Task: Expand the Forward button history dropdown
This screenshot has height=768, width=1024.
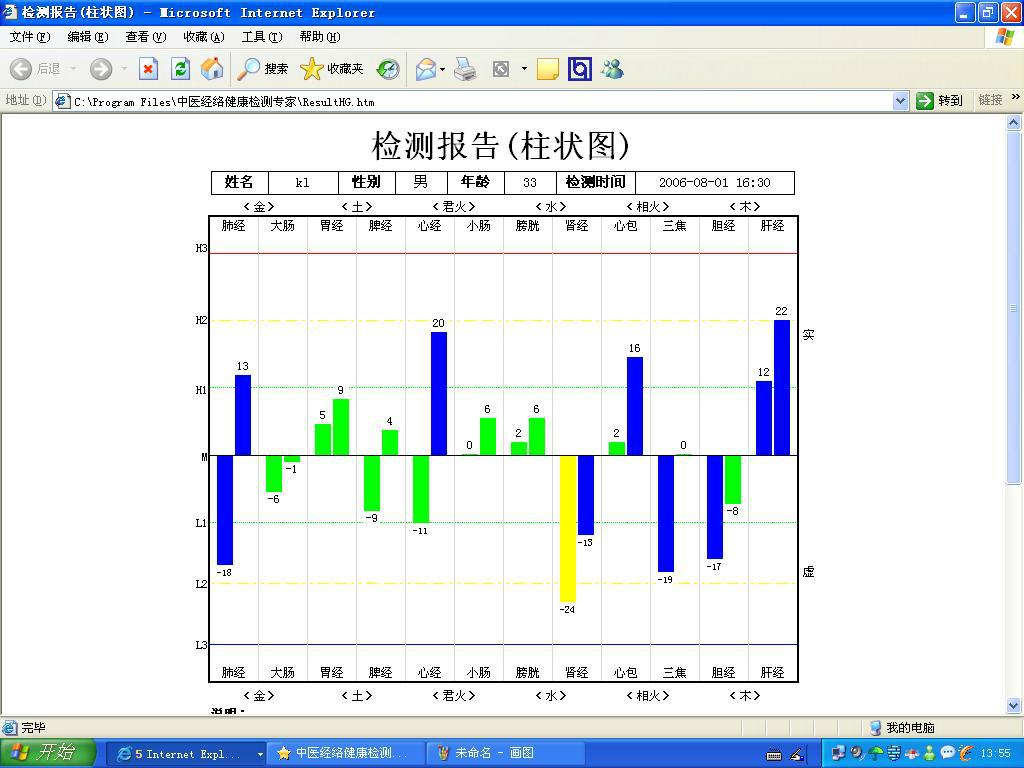Action: pos(124,69)
